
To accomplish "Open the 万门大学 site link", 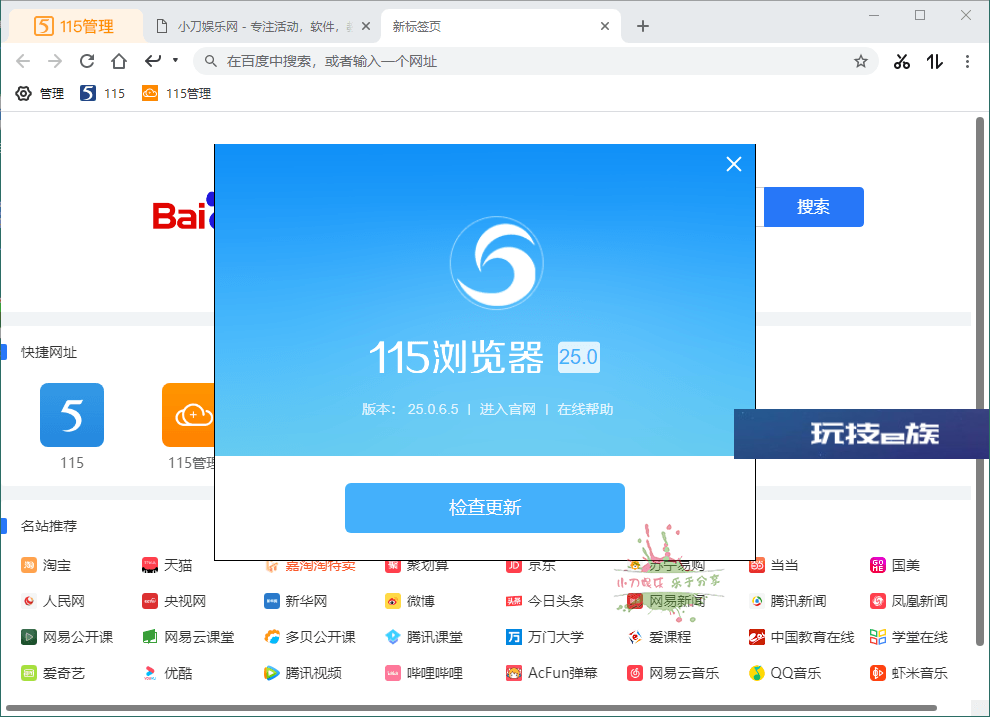I will coord(545,637).
